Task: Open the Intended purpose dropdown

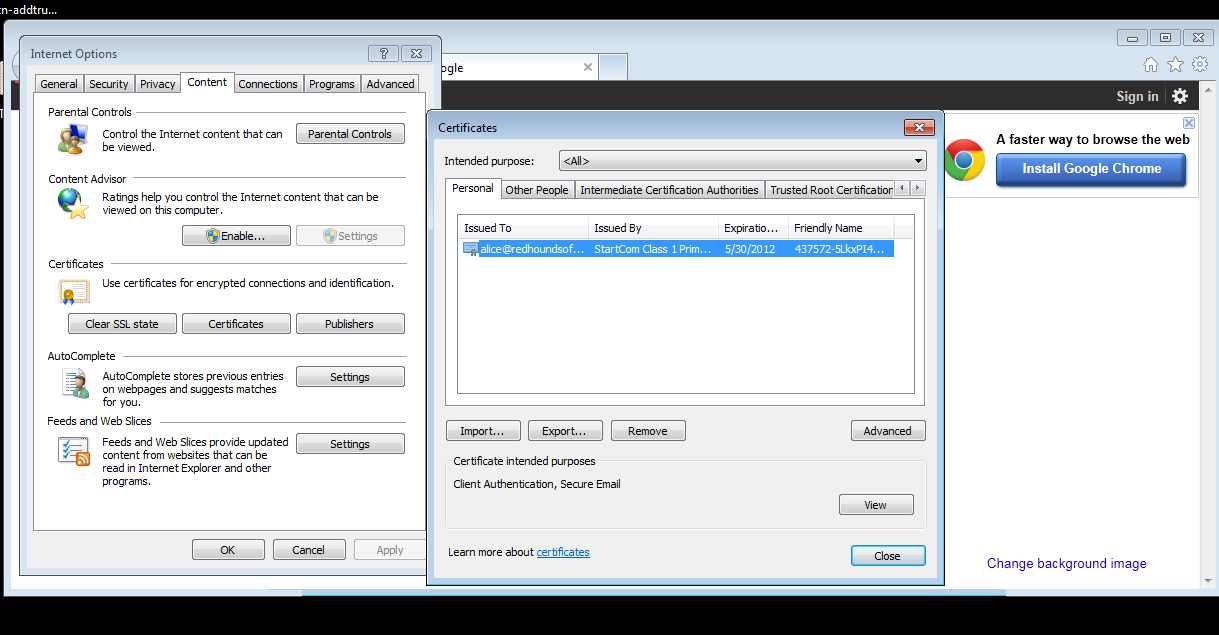Action: coord(742,161)
